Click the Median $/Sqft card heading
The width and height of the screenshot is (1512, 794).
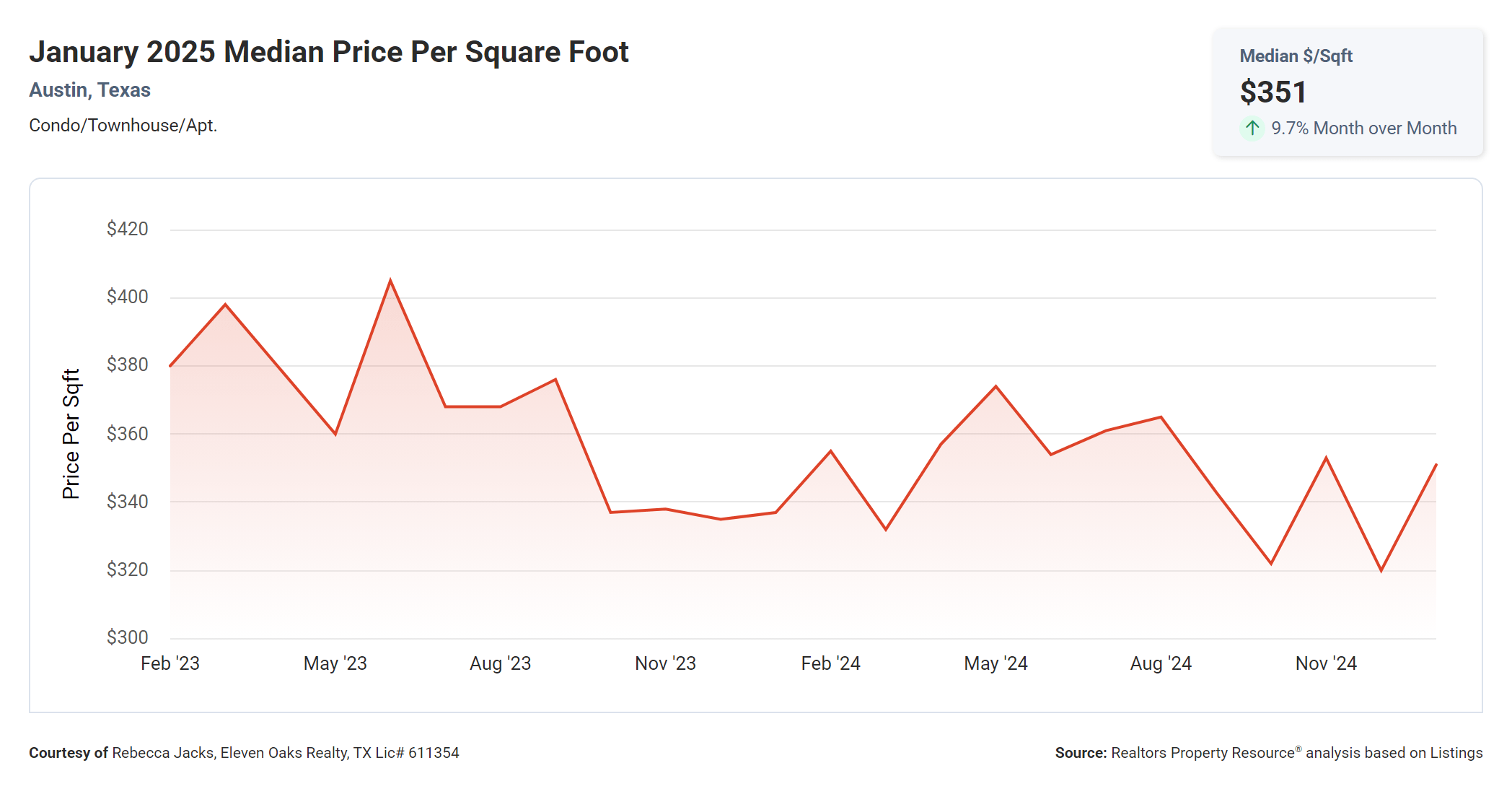[1296, 56]
